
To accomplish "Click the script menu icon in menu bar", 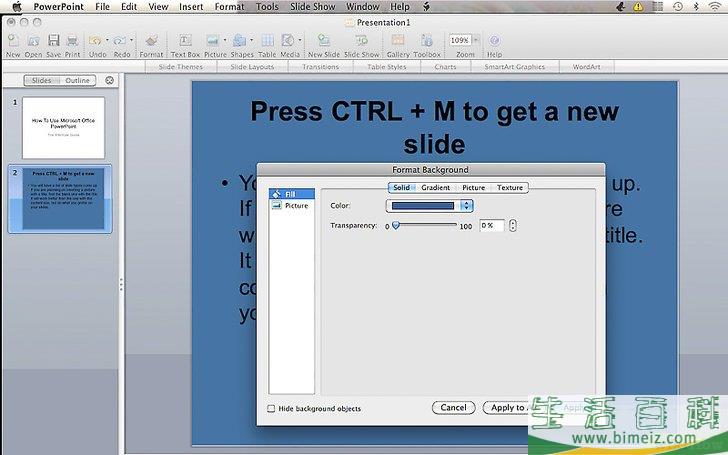I will click(426, 6).
